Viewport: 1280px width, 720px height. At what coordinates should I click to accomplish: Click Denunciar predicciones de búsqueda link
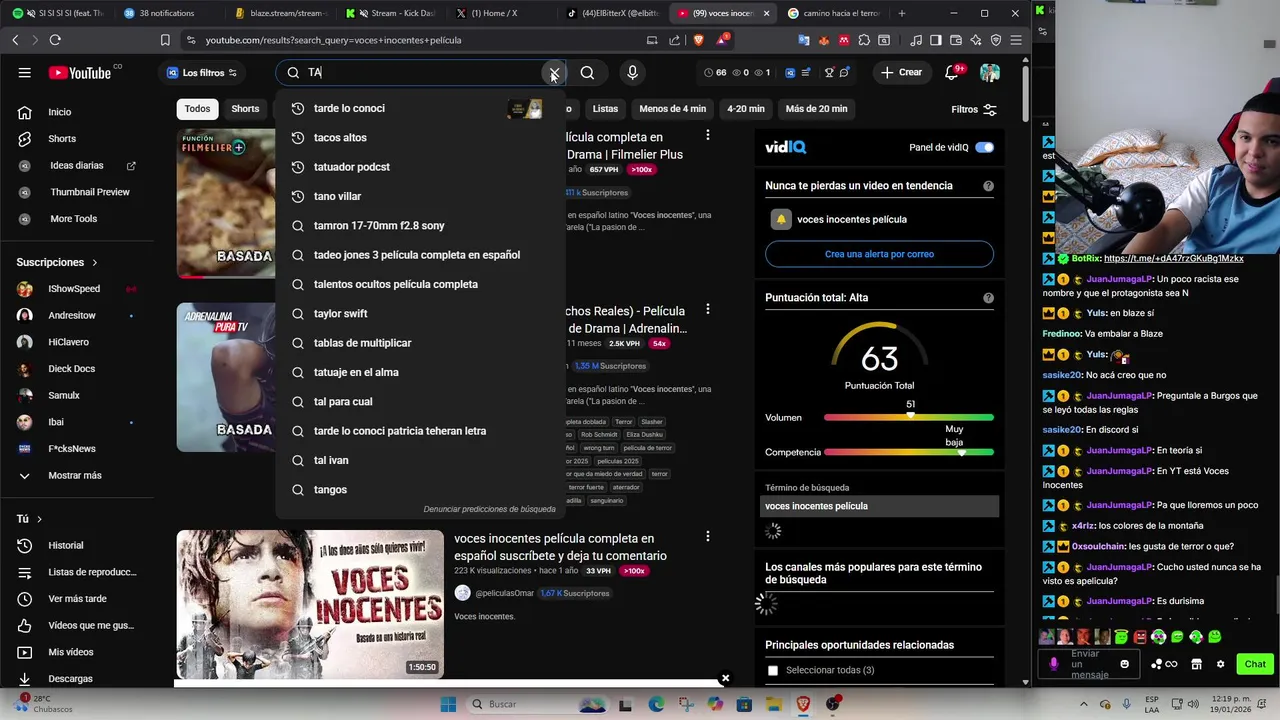489,509
